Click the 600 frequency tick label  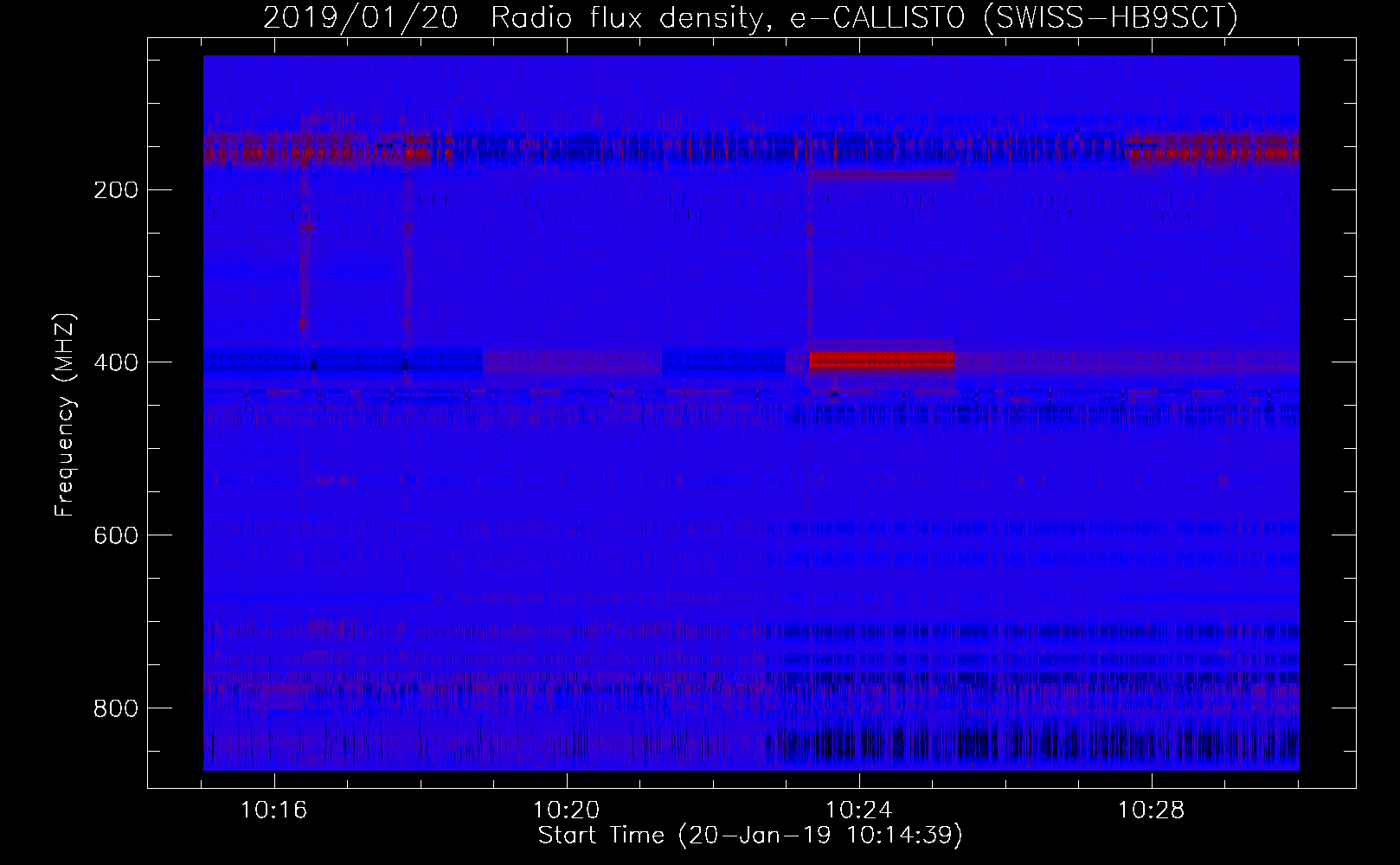coord(115,535)
